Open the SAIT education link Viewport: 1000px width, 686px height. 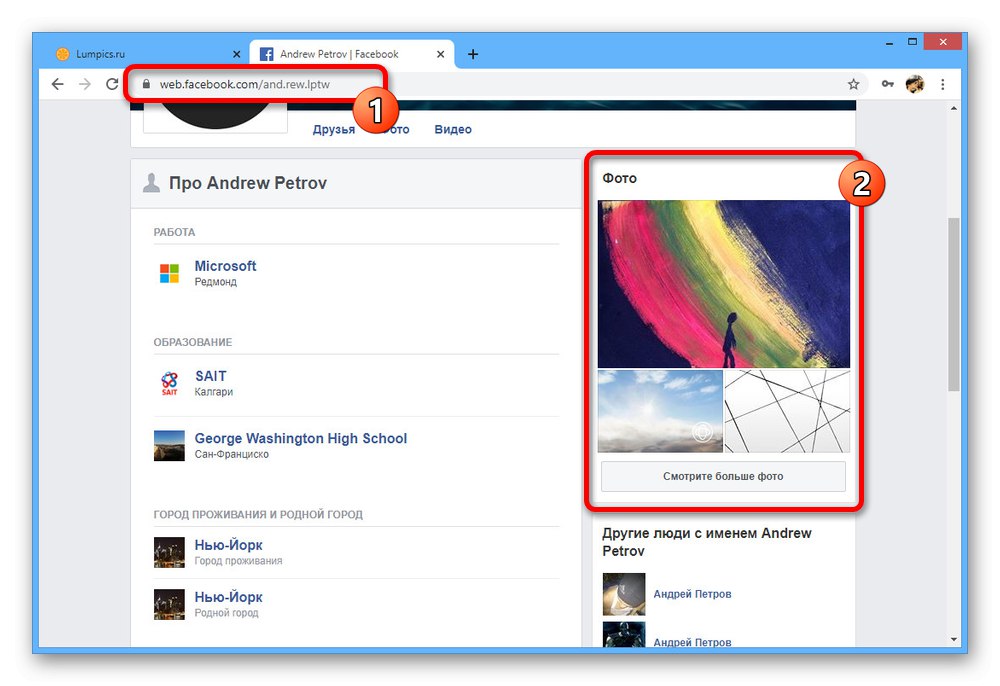coord(210,376)
